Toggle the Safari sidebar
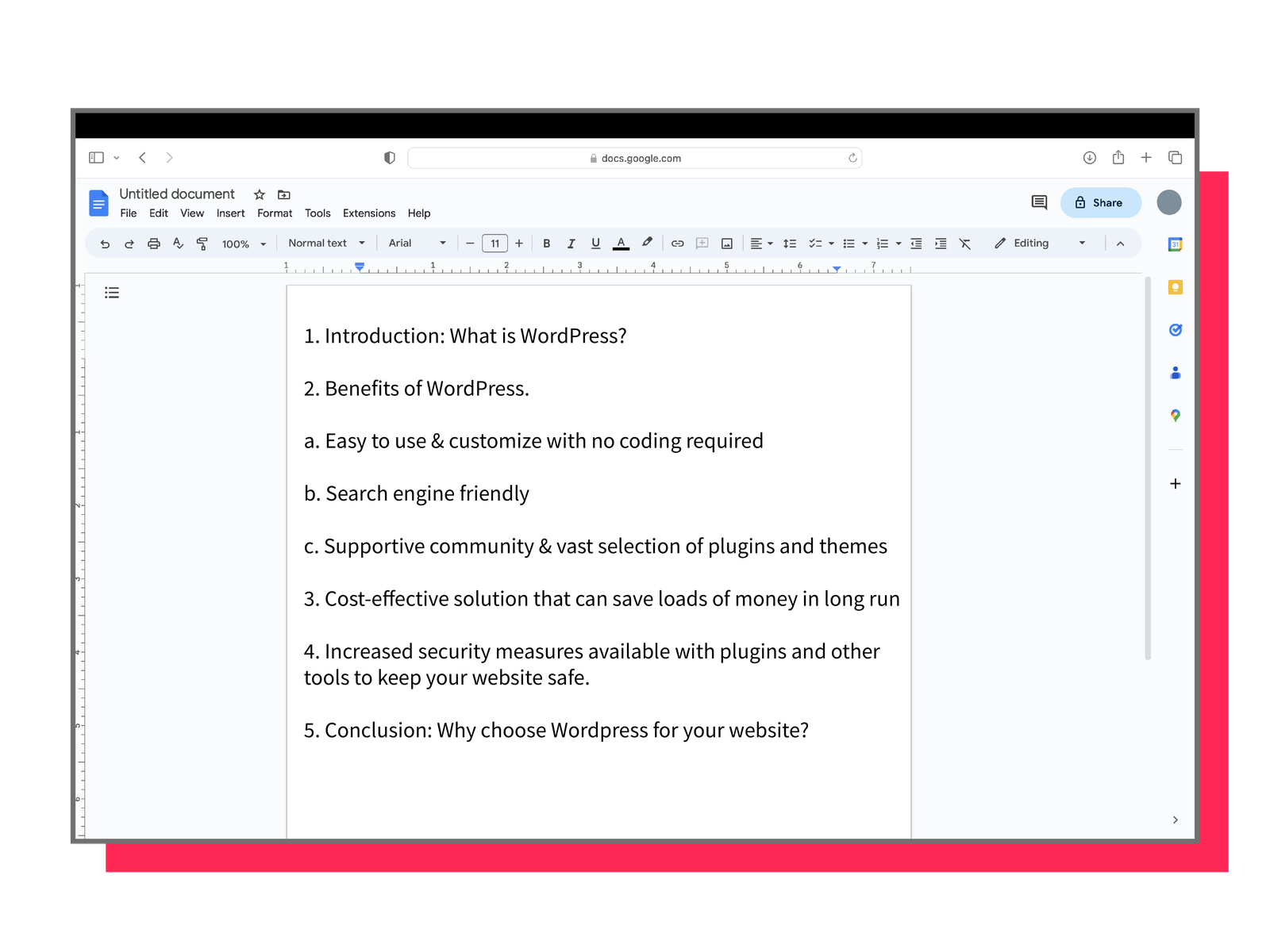This screenshot has width=1270, height=952. (96, 158)
